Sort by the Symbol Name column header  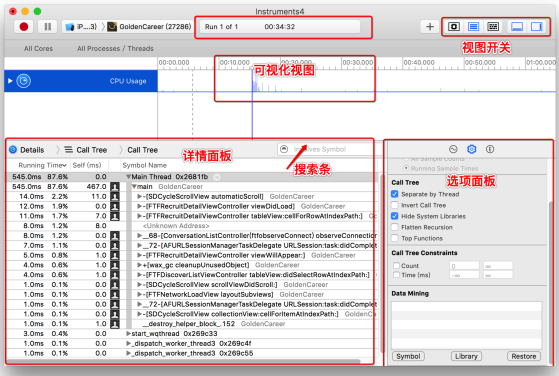tap(144, 165)
